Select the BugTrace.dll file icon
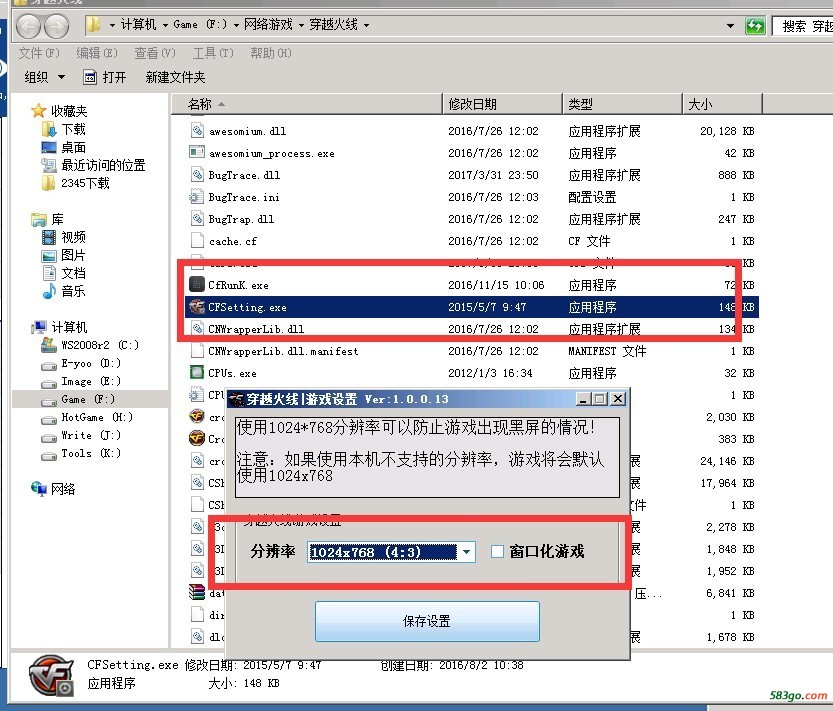Screen dimensions: 833x711 click(197, 175)
